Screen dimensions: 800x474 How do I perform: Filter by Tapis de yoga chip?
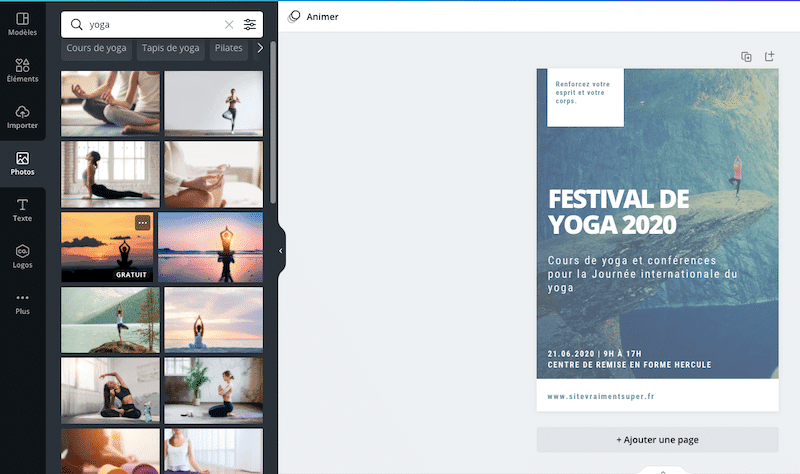click(170, 48)
